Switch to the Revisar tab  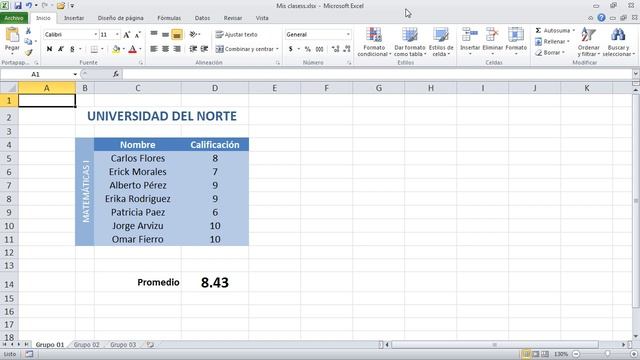(x=233, y=18)
